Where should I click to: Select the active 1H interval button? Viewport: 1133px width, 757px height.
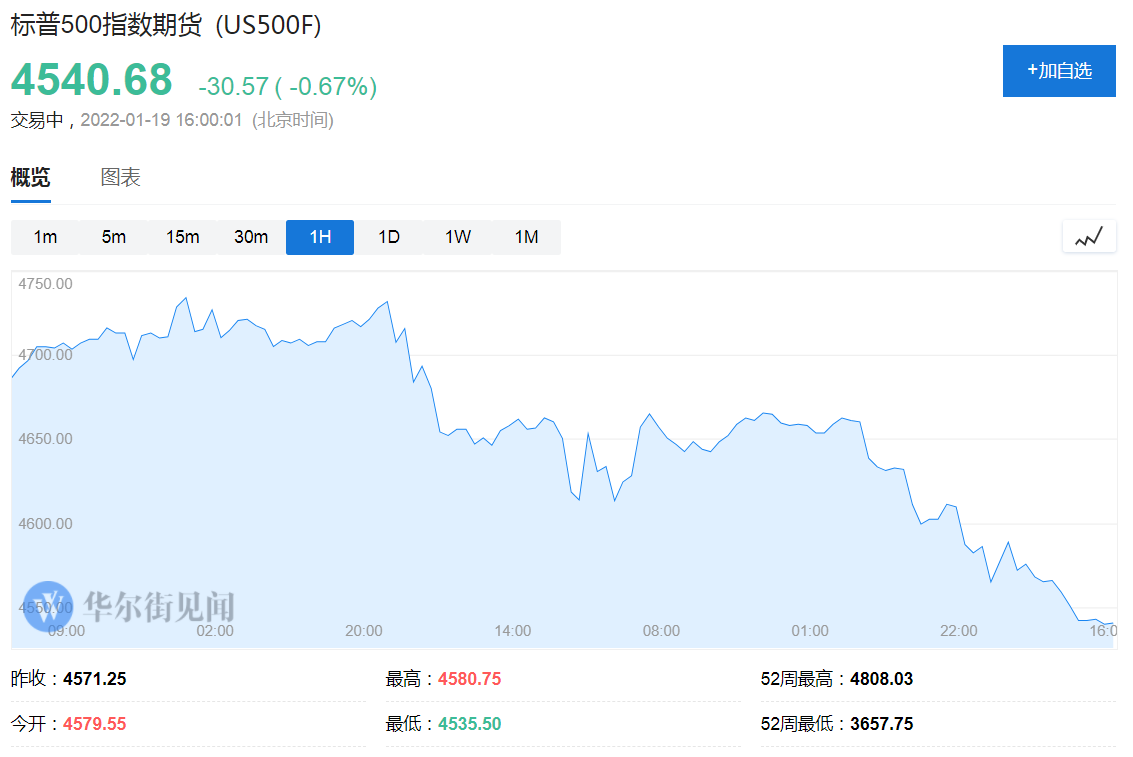[x=320, y=237]
